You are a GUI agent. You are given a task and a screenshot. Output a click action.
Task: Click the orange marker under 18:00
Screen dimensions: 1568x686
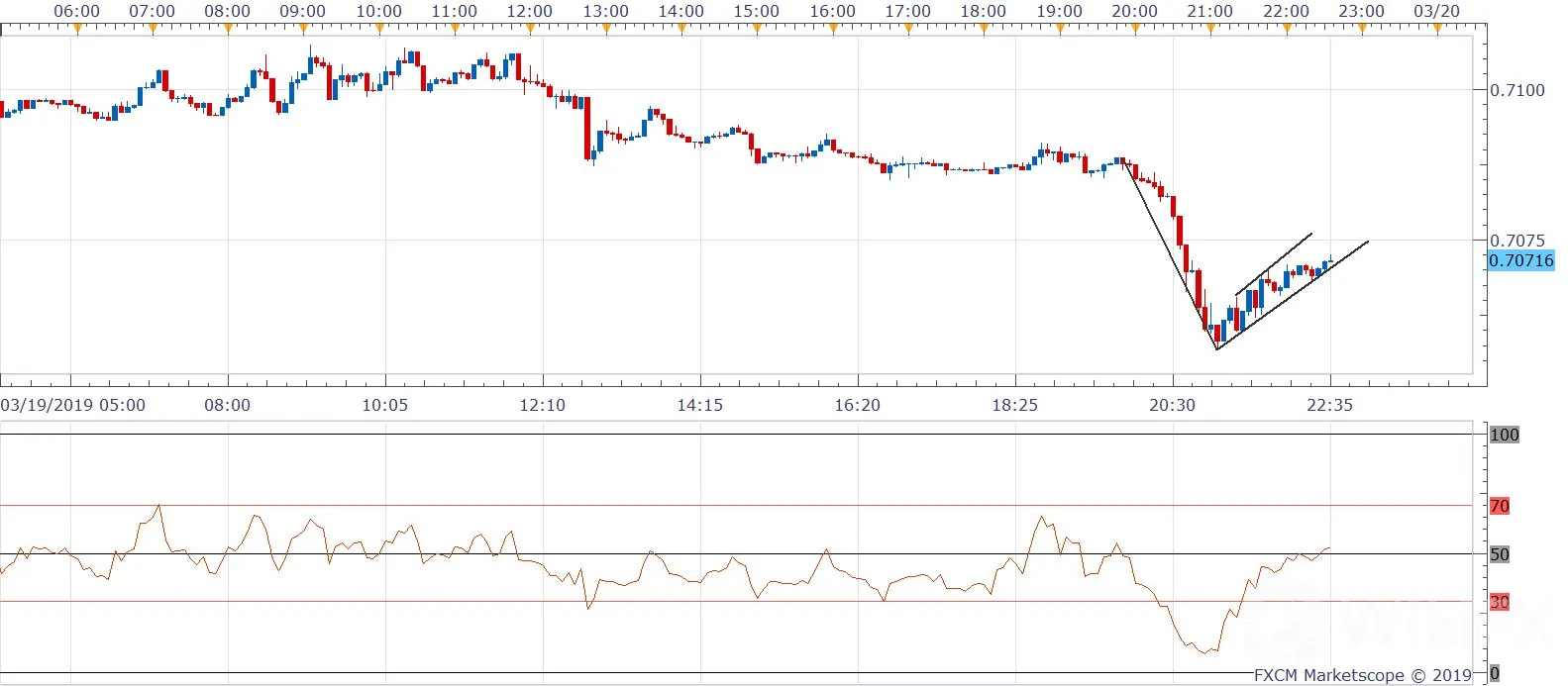(985, 29)
